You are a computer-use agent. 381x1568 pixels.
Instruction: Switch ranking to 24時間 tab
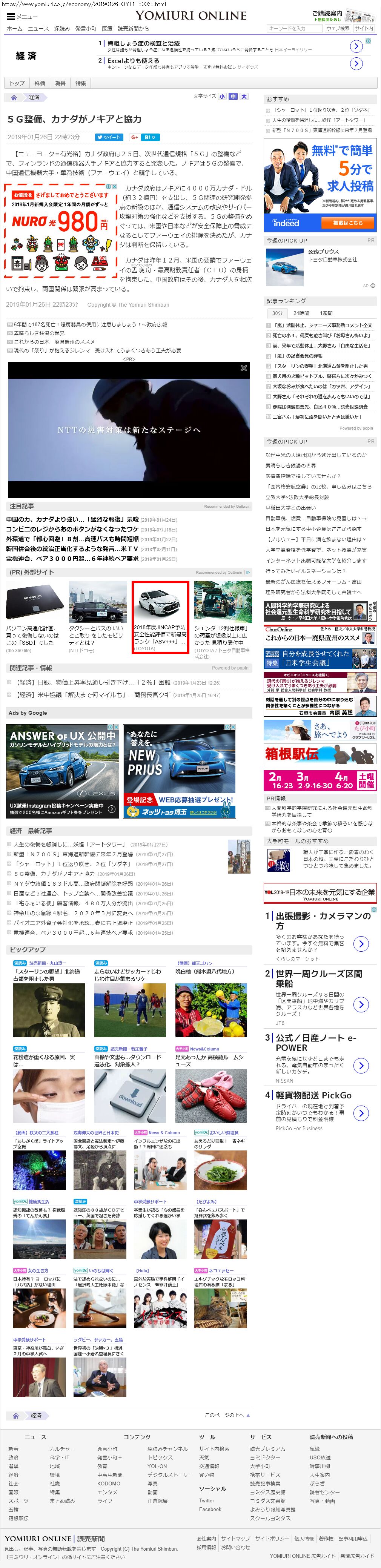(x=301, y=313)
